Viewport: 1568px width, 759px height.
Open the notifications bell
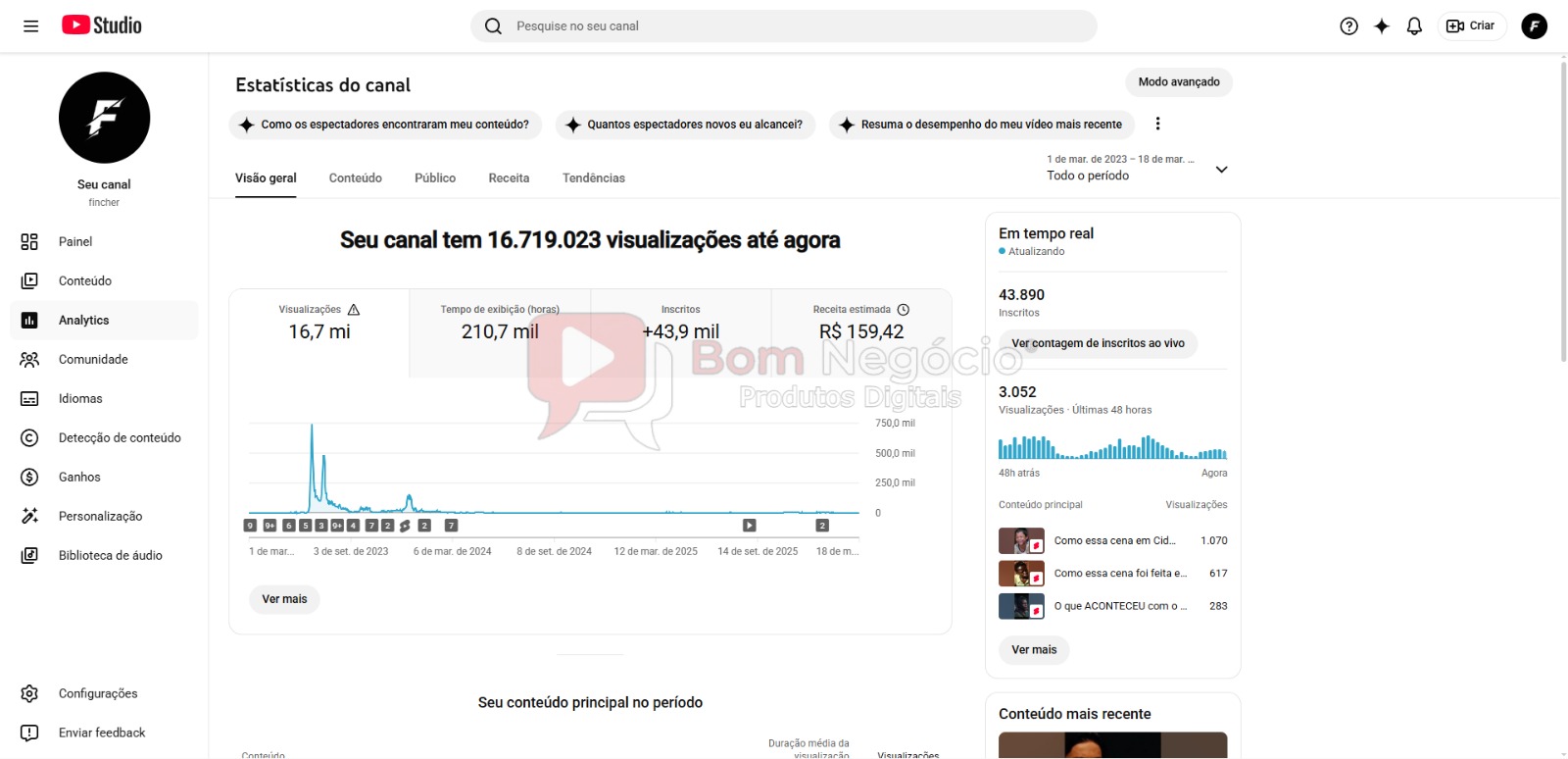coord(1414,26)
